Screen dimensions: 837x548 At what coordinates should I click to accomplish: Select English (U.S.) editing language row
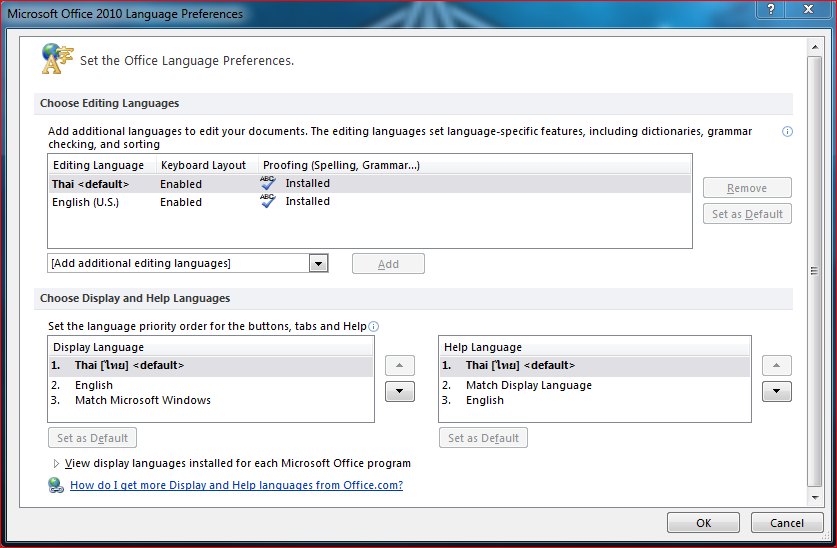(x=370, y=202)
